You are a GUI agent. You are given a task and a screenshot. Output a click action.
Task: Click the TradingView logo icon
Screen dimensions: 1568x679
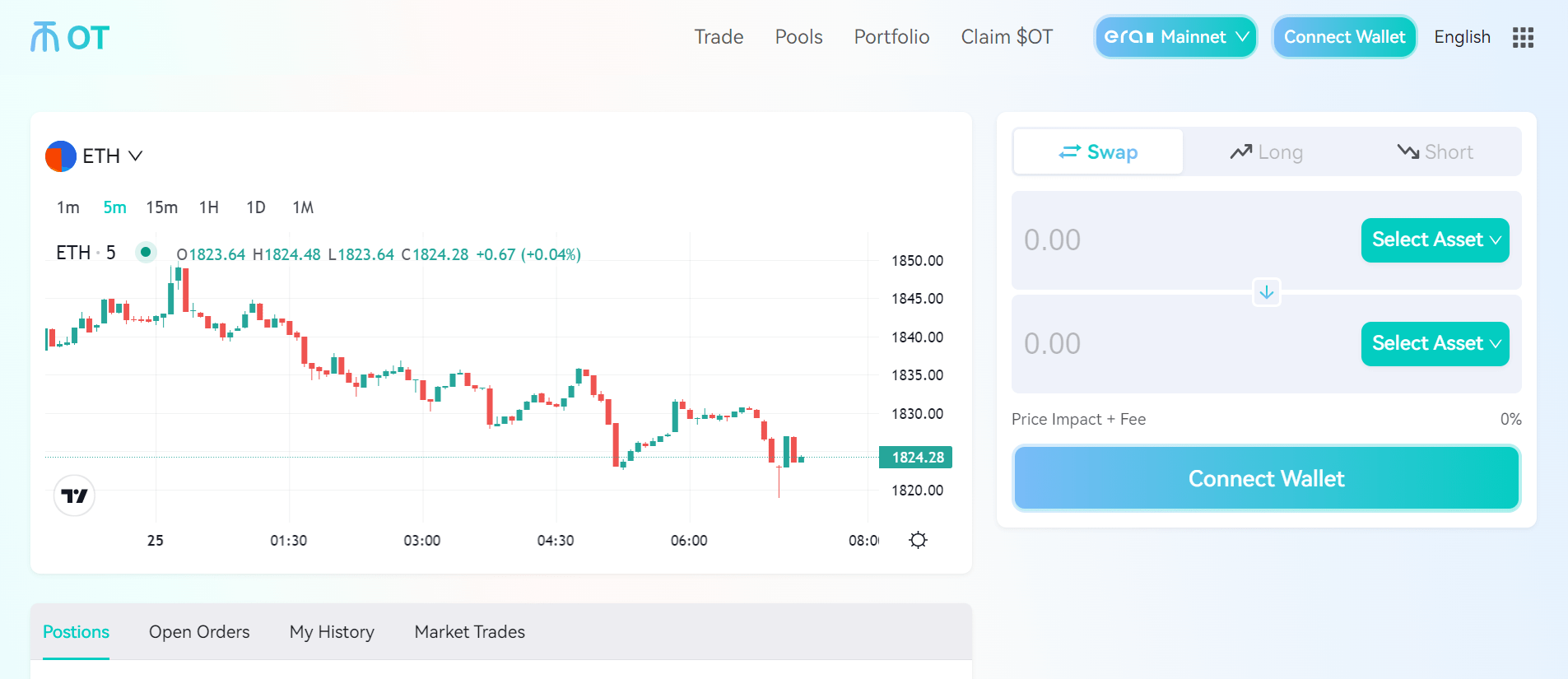[74, 495]
